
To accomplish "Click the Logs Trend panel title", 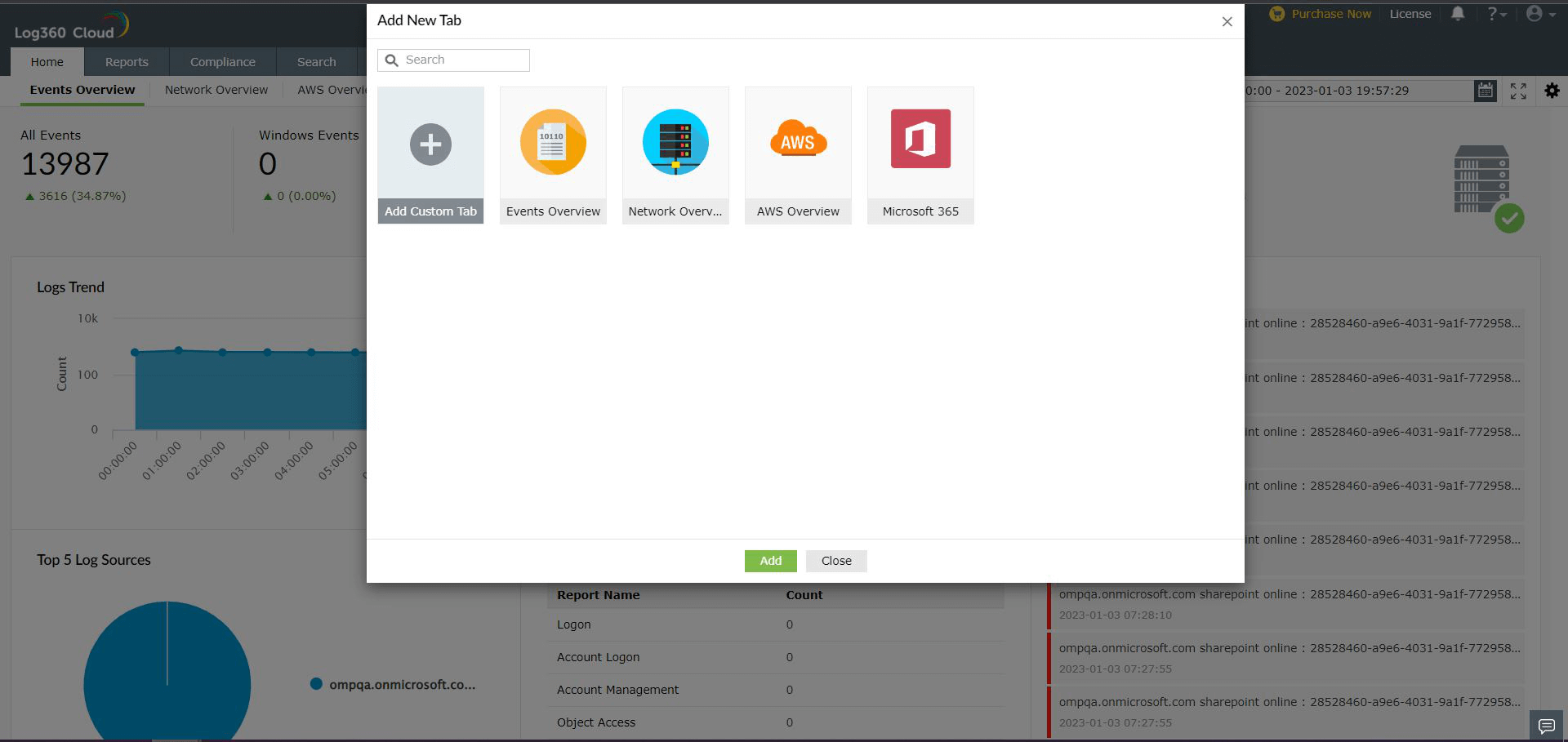I will [70, 287].
